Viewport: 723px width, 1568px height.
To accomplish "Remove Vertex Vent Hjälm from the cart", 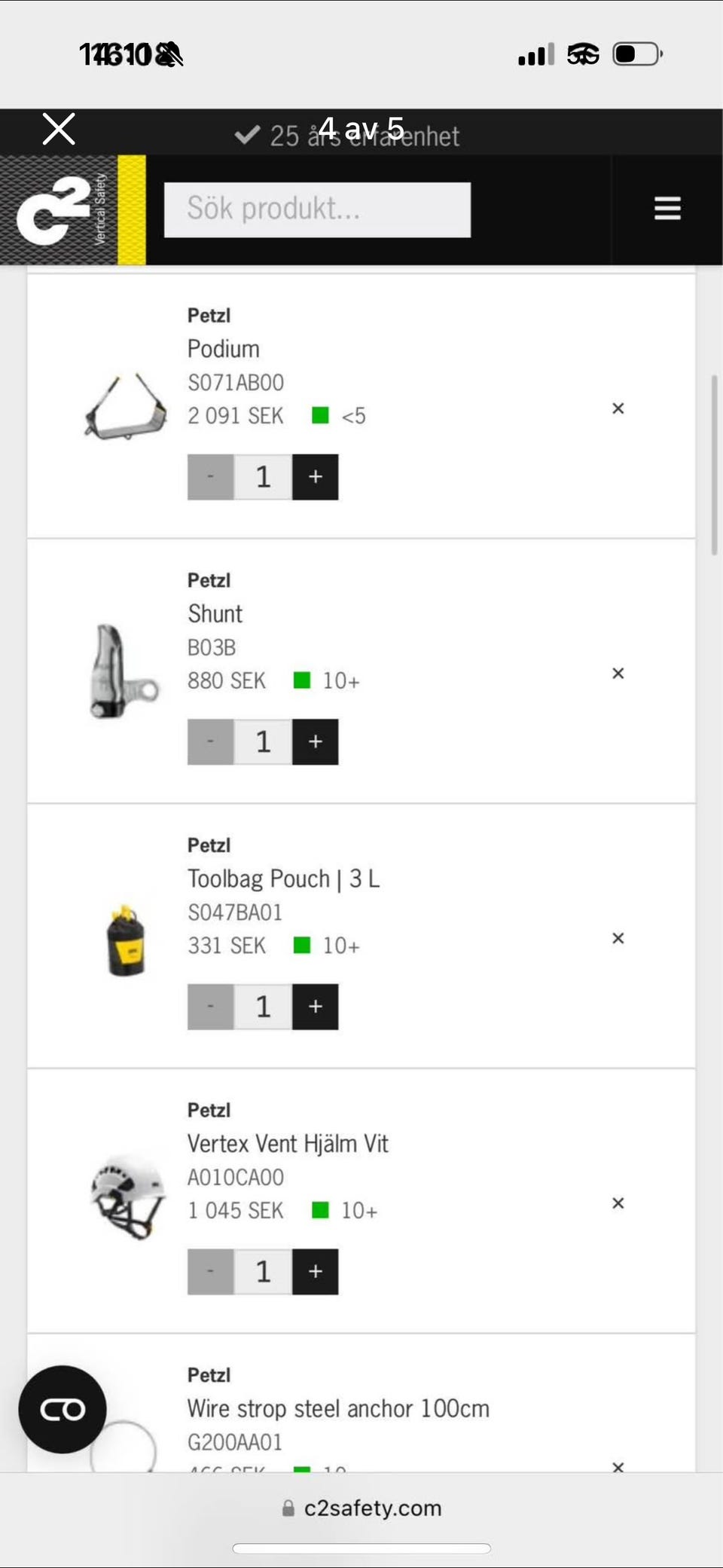I will click(x=618, y=1203).
